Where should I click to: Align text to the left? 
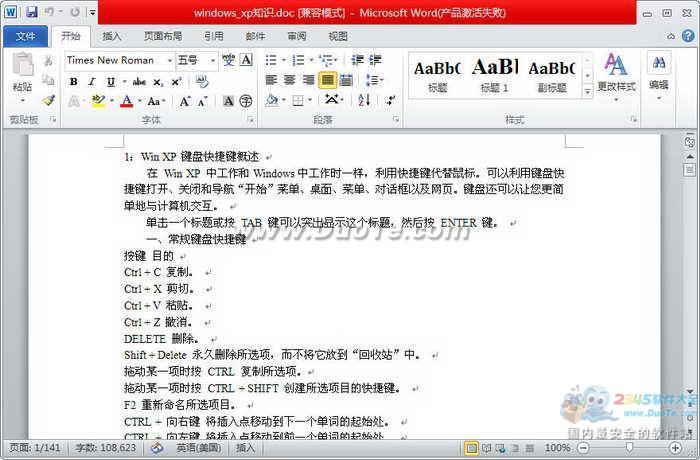tap(271, 80)
